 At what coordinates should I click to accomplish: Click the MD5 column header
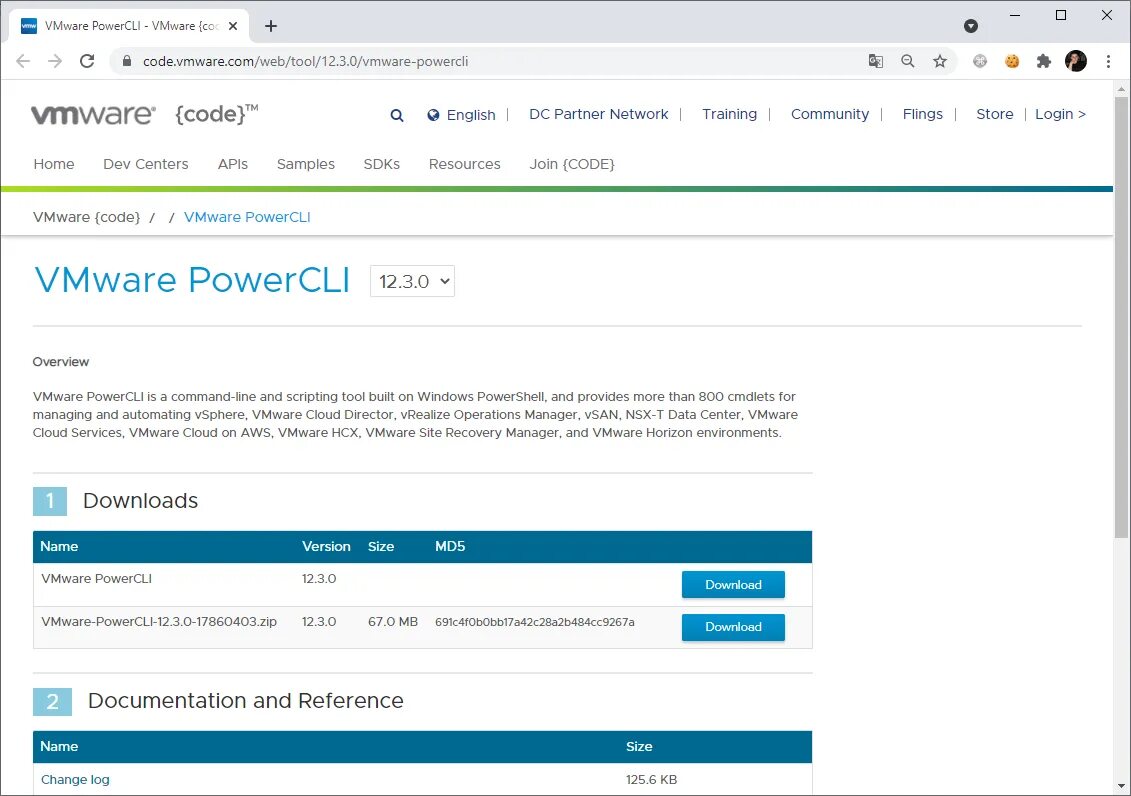click(450, 547)
